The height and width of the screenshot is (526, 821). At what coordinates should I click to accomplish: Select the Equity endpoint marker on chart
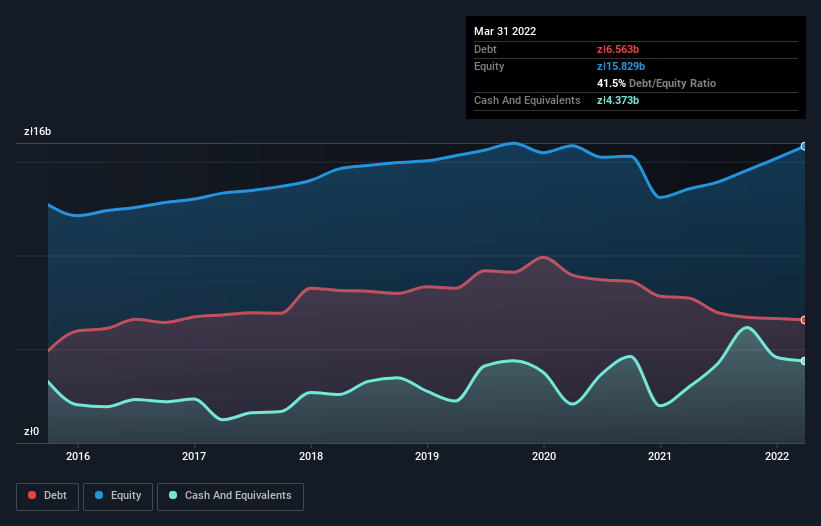pyautogui.click(x=804, y=147)
